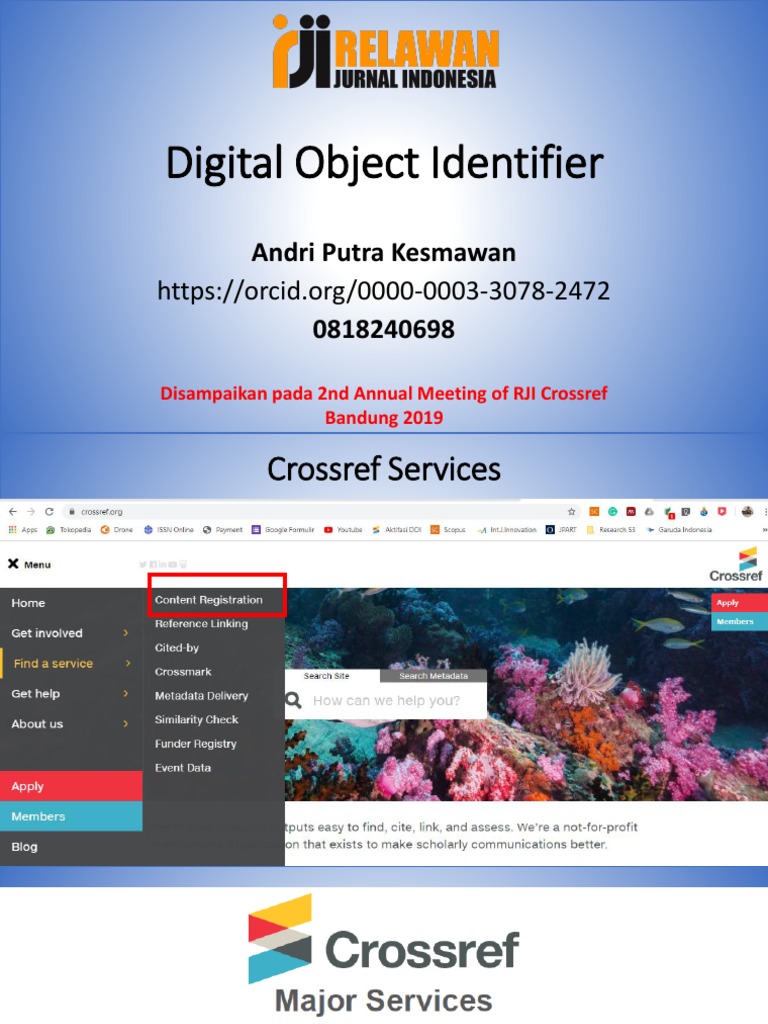Open the Payment bookmark
The height and width of the screenshot is (1024, 768).
click(x=223, y=530)
